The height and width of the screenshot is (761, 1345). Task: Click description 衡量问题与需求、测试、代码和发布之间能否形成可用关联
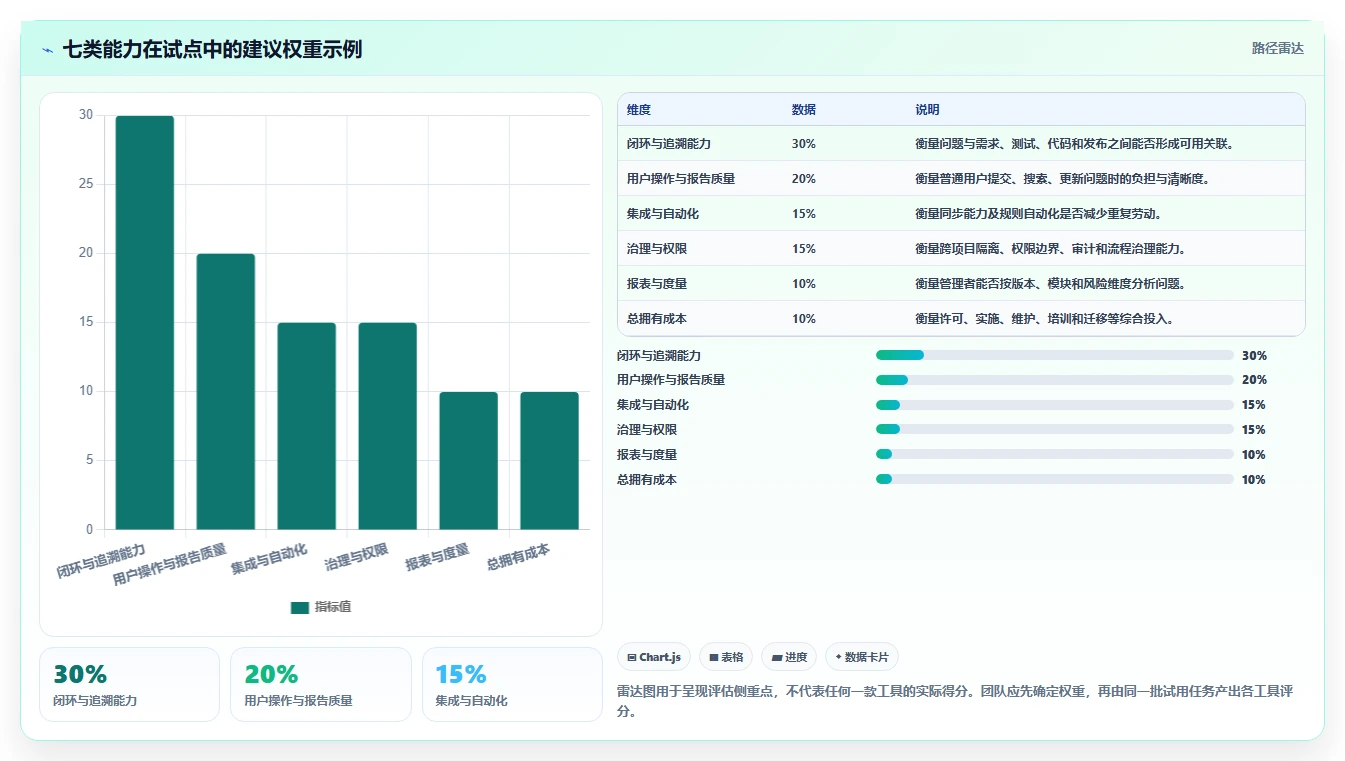[1074, 144]
